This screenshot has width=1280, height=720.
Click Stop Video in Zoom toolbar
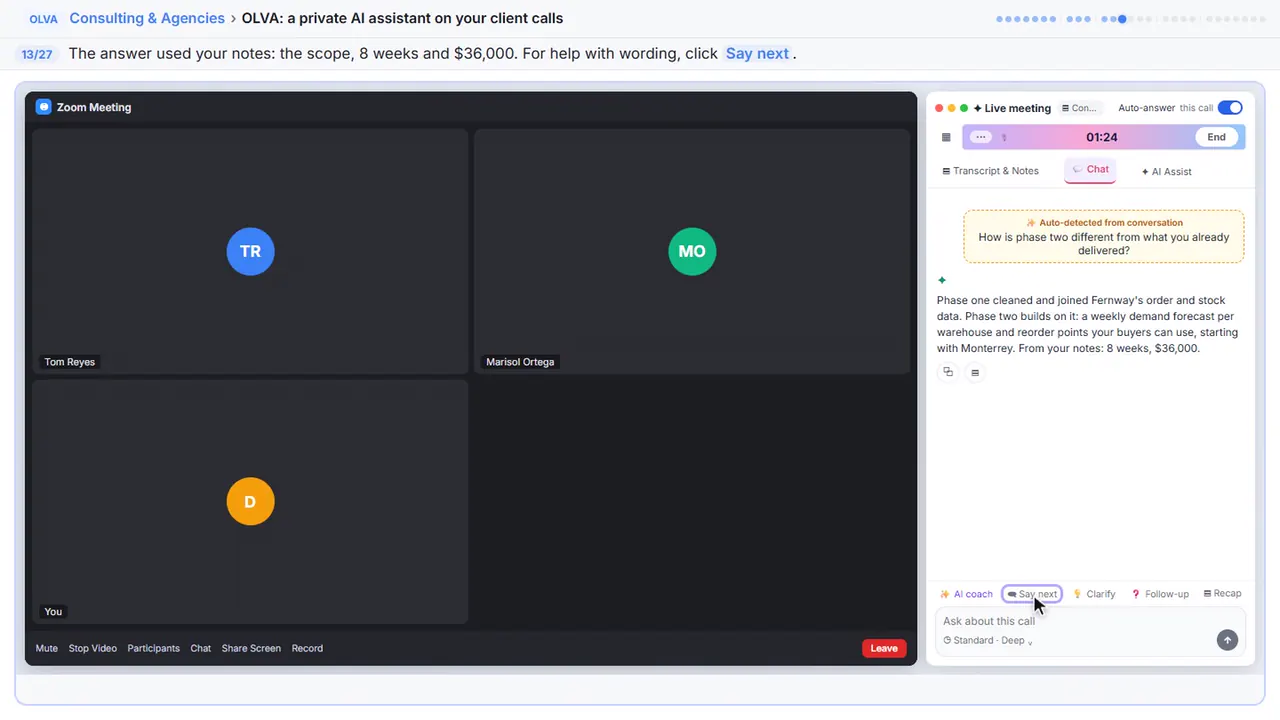click(x=93, y=648)
